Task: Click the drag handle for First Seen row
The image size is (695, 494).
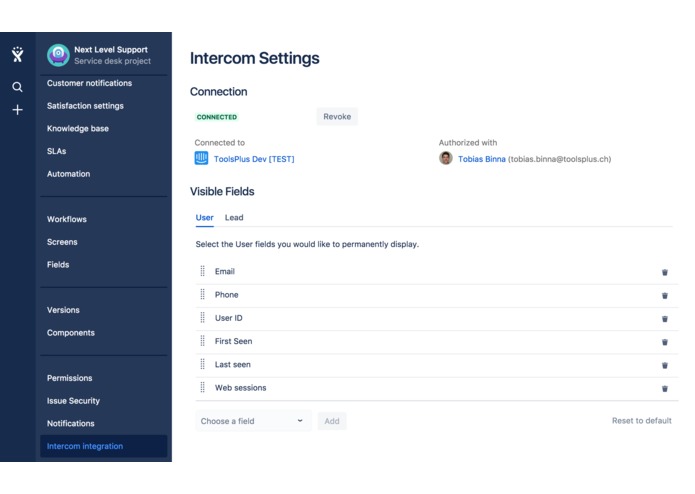Action: tap(203, 341)
